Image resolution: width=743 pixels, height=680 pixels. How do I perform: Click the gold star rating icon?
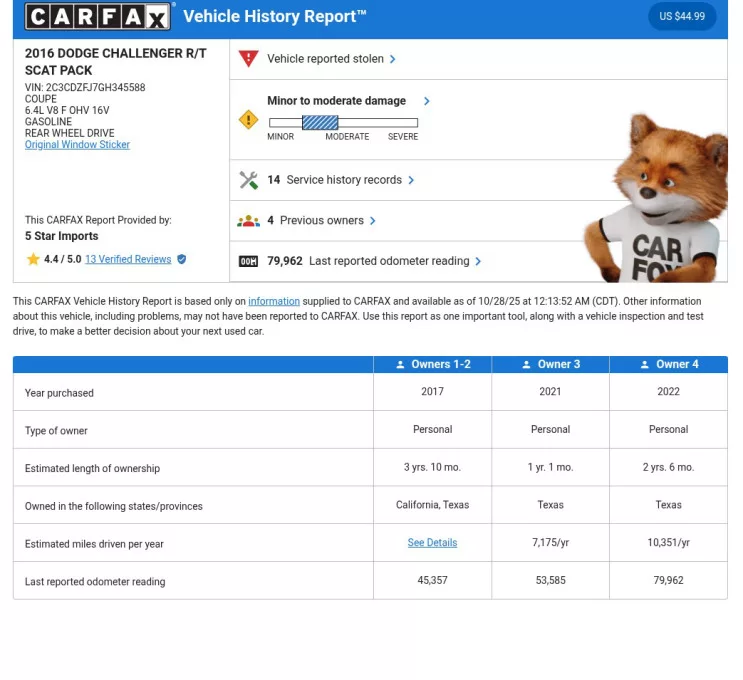[33, 260]
